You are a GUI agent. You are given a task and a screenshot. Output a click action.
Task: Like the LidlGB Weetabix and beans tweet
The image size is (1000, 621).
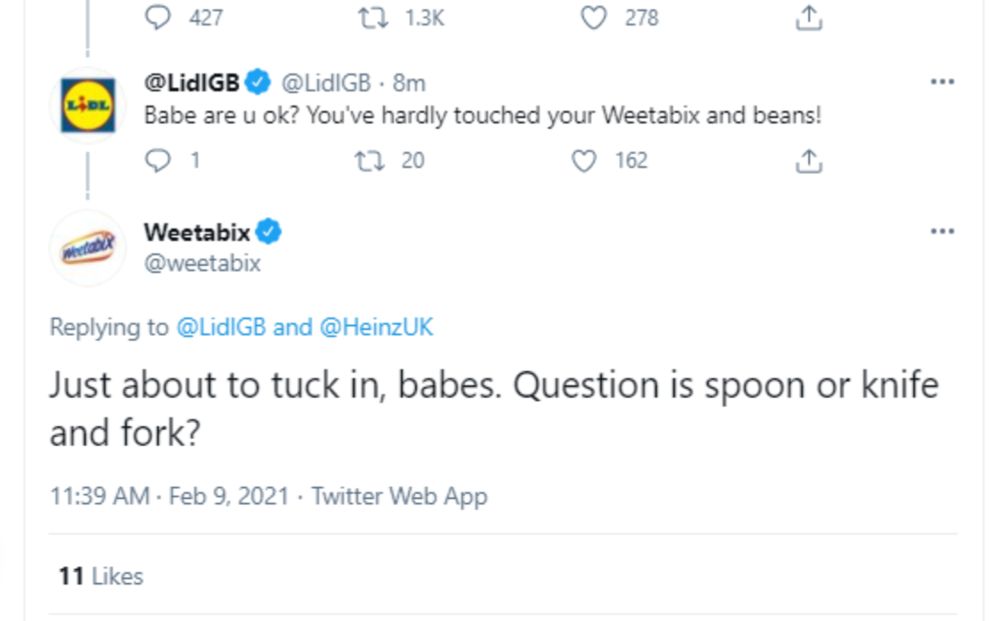584,160
